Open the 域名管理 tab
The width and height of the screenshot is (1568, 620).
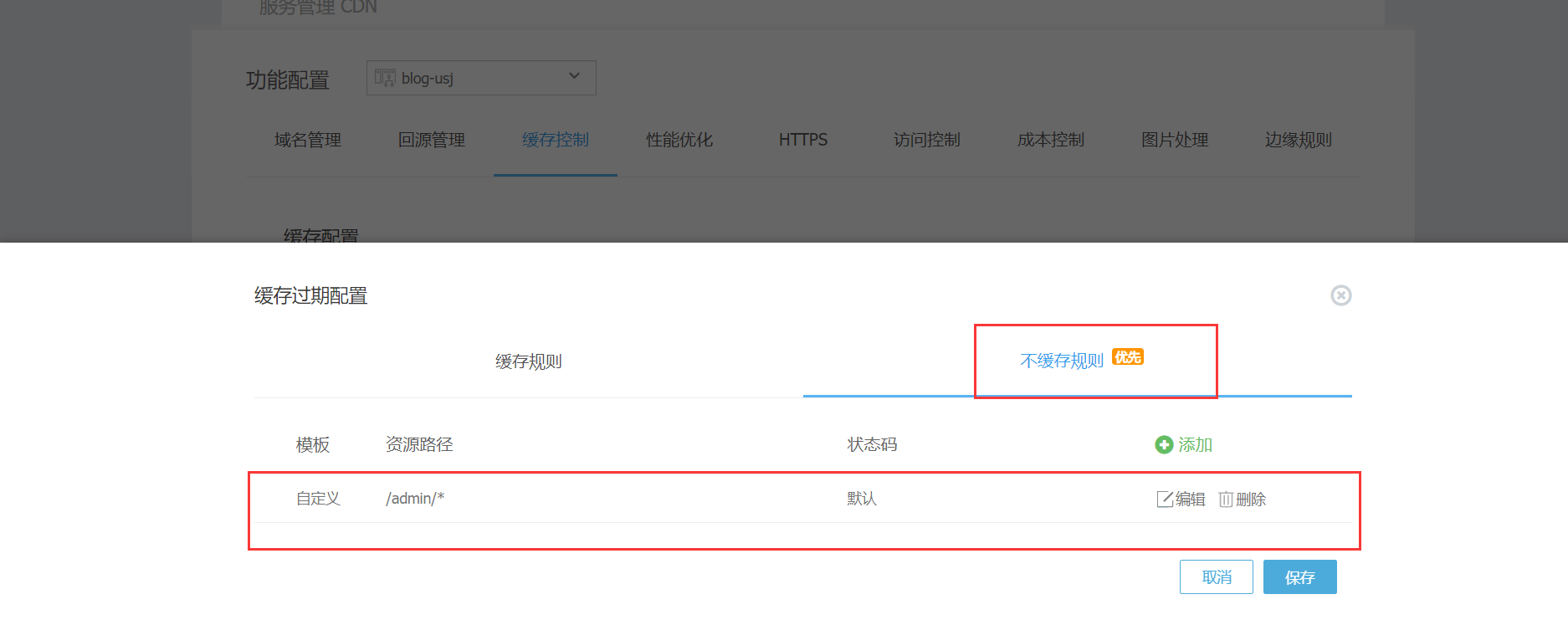(308, 140)
